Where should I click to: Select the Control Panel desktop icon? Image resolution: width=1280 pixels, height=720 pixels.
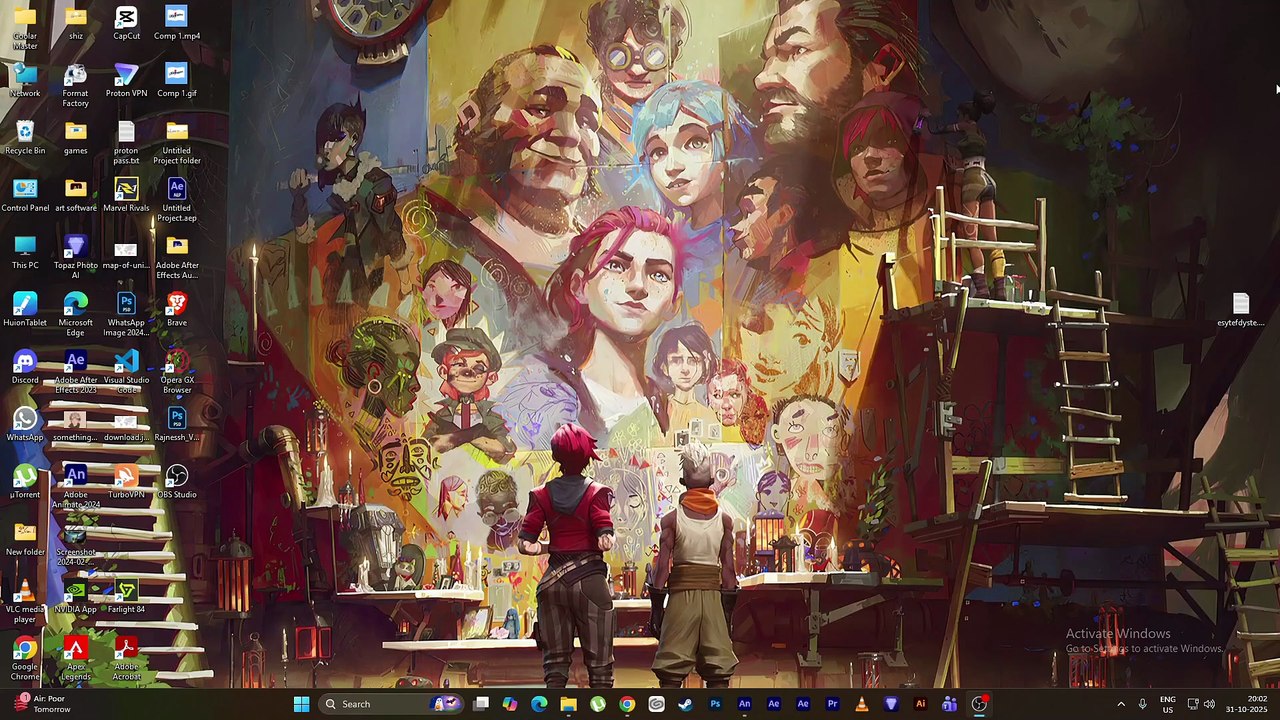25,195
